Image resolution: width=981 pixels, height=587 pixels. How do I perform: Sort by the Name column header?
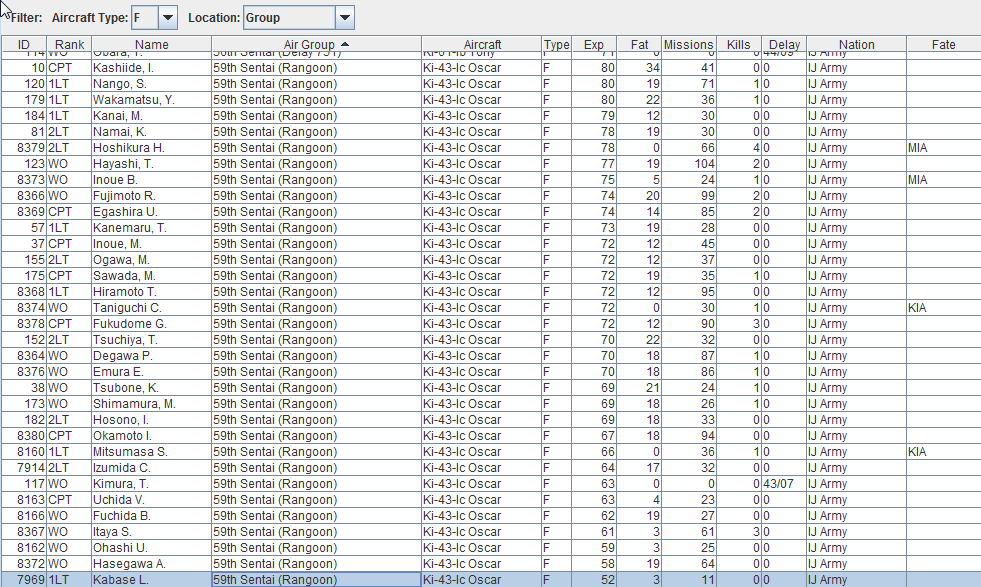point(151,44)
